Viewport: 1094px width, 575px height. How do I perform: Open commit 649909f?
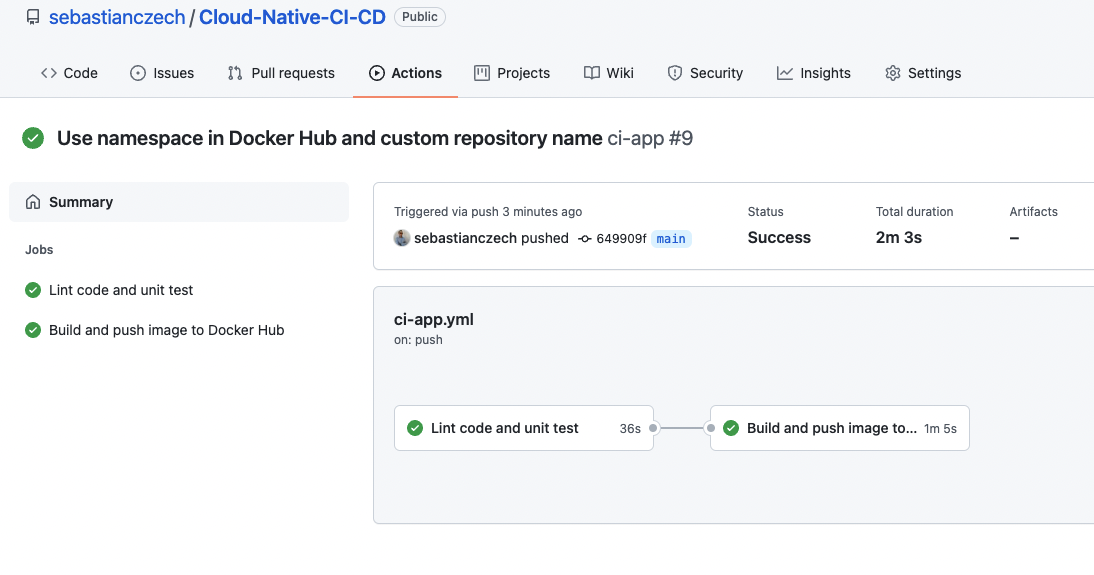point(621,239)
